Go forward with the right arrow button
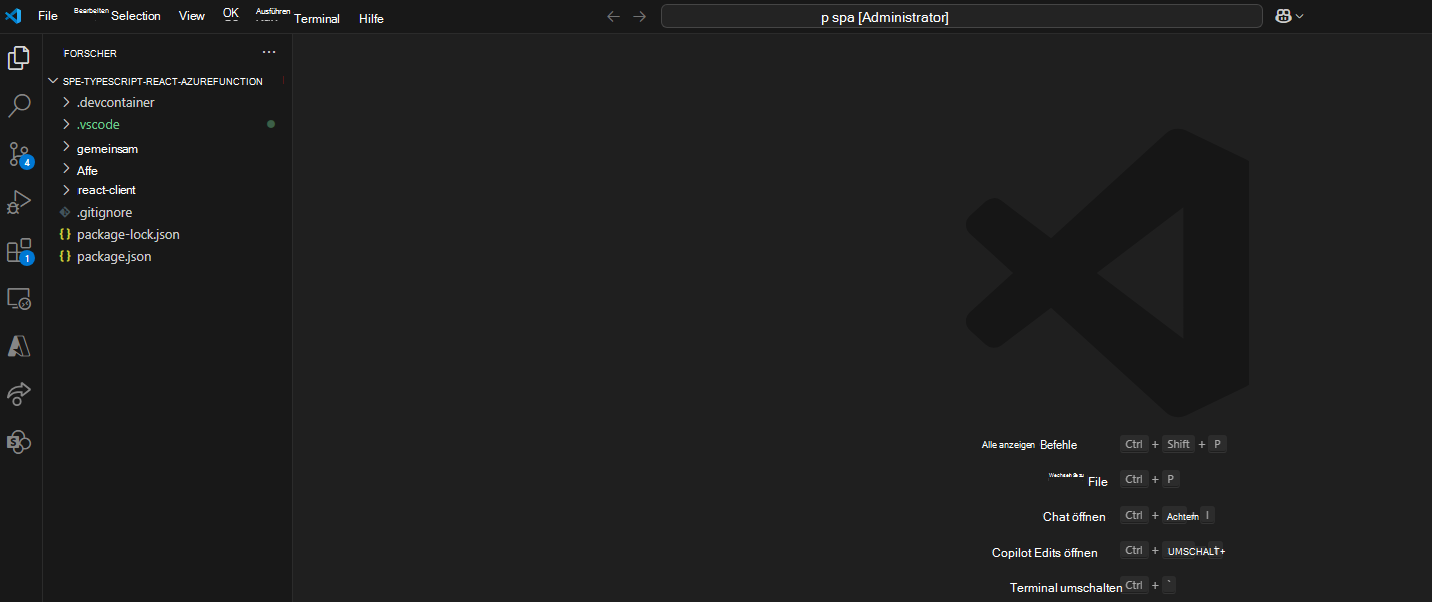The width and height of the screenshot is (1432, 602). (640, 16)
